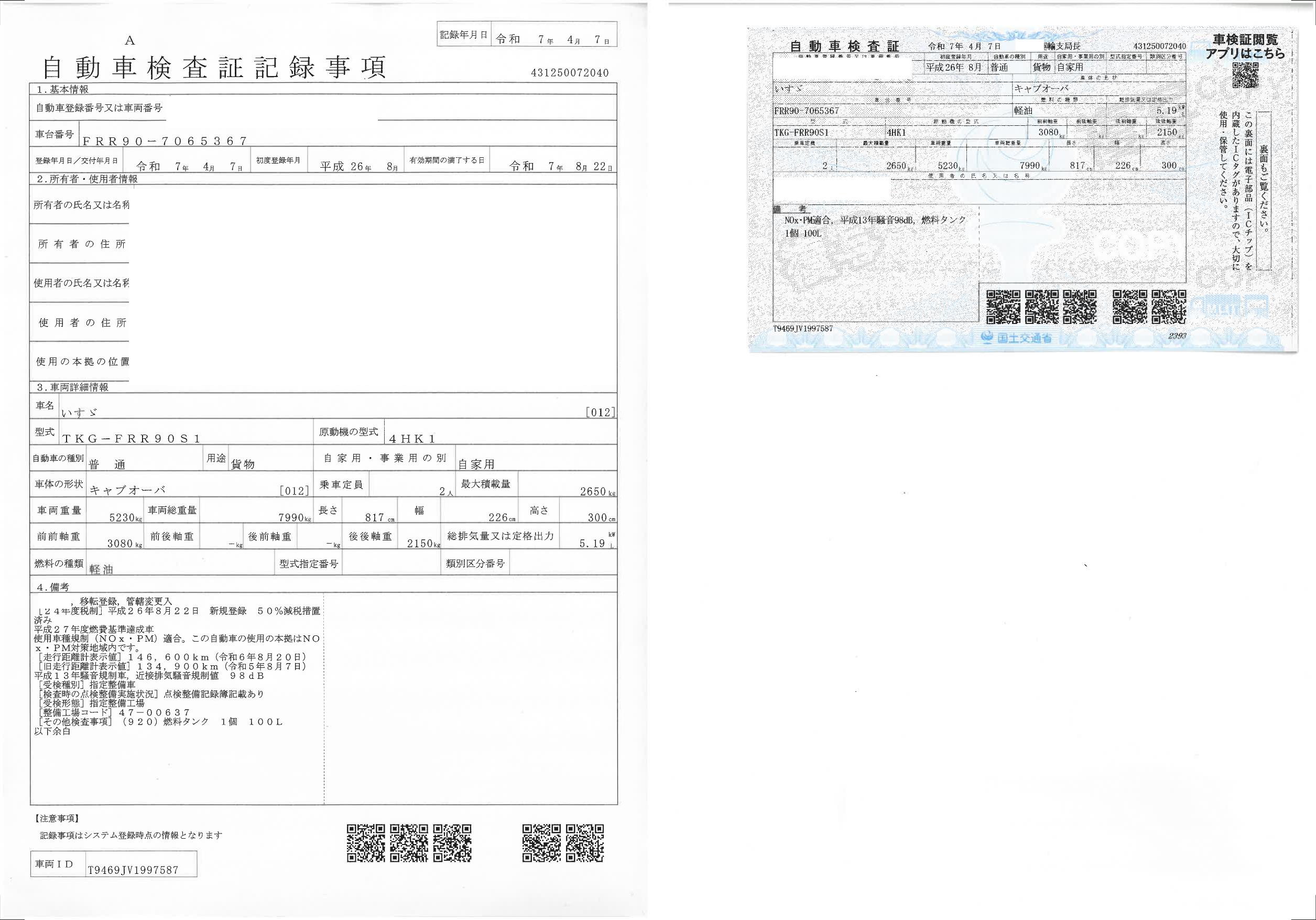Select the 所有者の住所 label
1316x920 pixels.
tap(81, 244)
